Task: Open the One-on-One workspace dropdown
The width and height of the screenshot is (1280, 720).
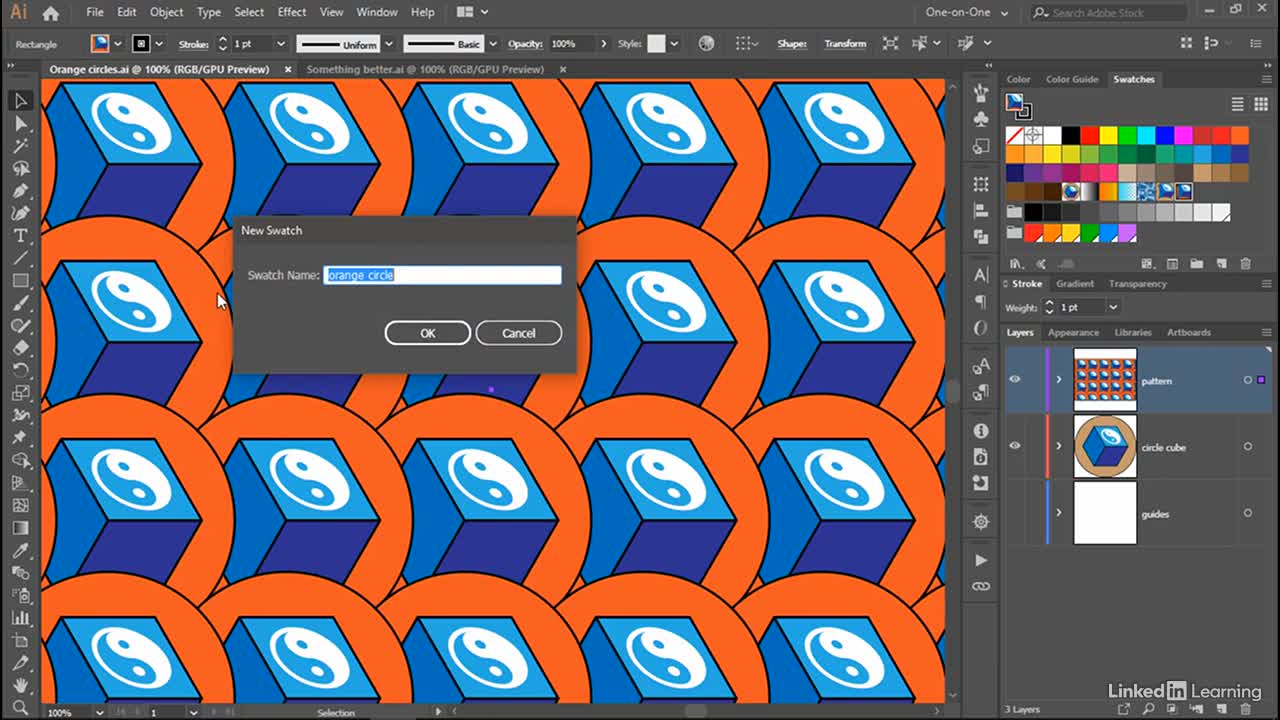Action: point(966,13)
